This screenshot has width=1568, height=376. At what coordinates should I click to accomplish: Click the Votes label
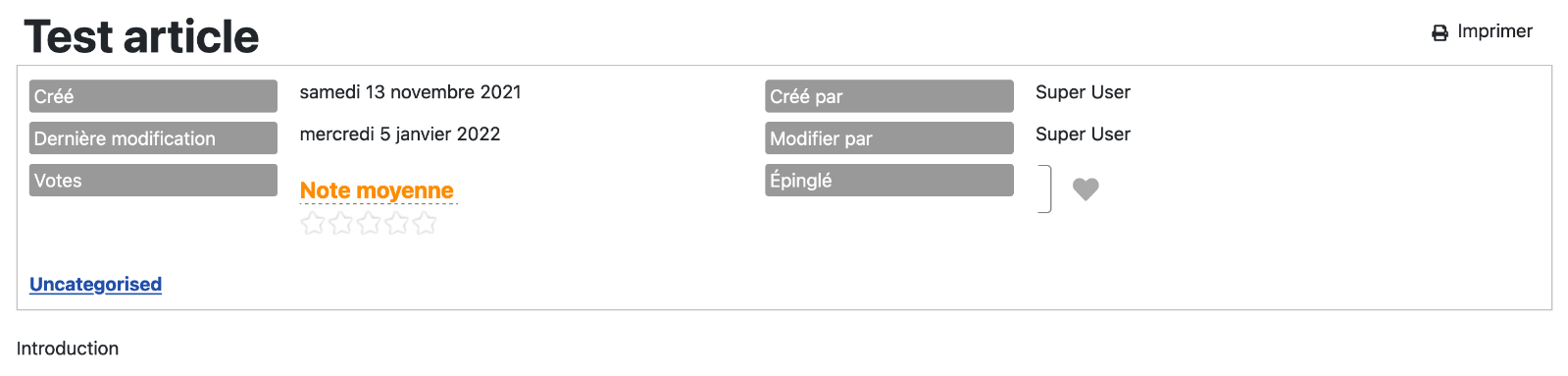(x=153, y=181)
